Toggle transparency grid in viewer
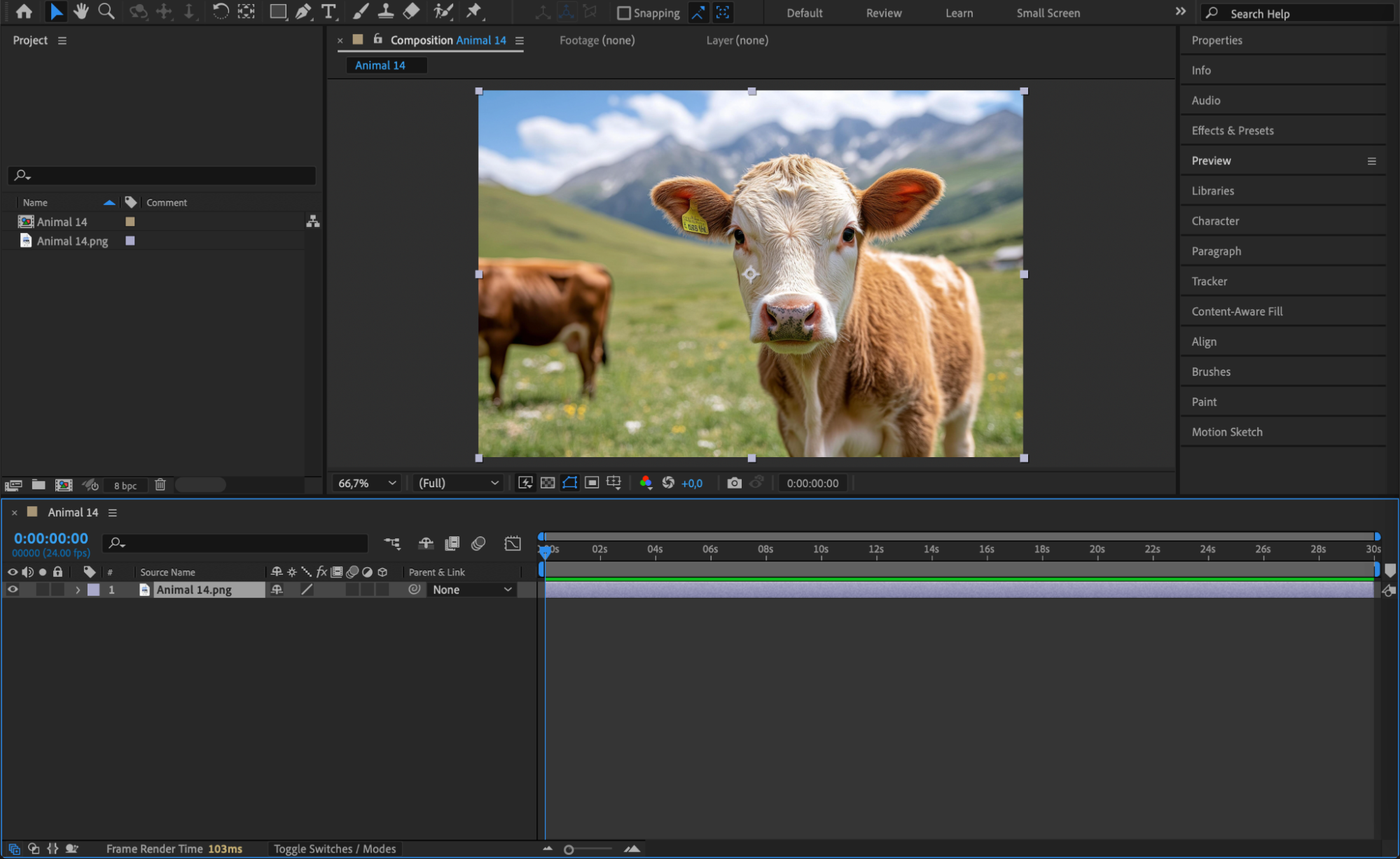1400x859 pixels. 548,483
